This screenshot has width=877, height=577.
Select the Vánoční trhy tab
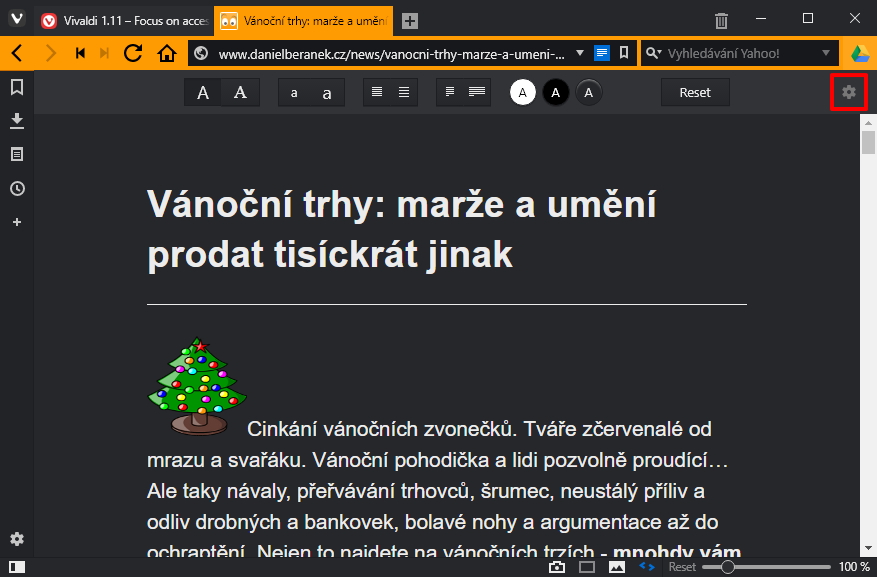pos(304,21)
